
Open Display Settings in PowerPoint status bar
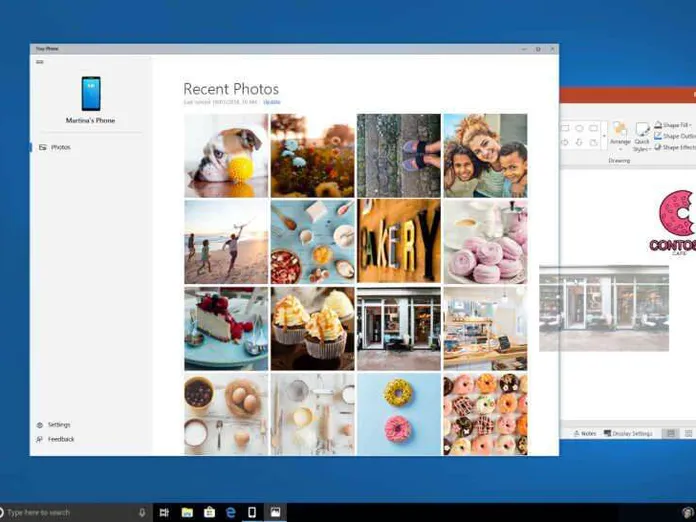coord(629,433)
